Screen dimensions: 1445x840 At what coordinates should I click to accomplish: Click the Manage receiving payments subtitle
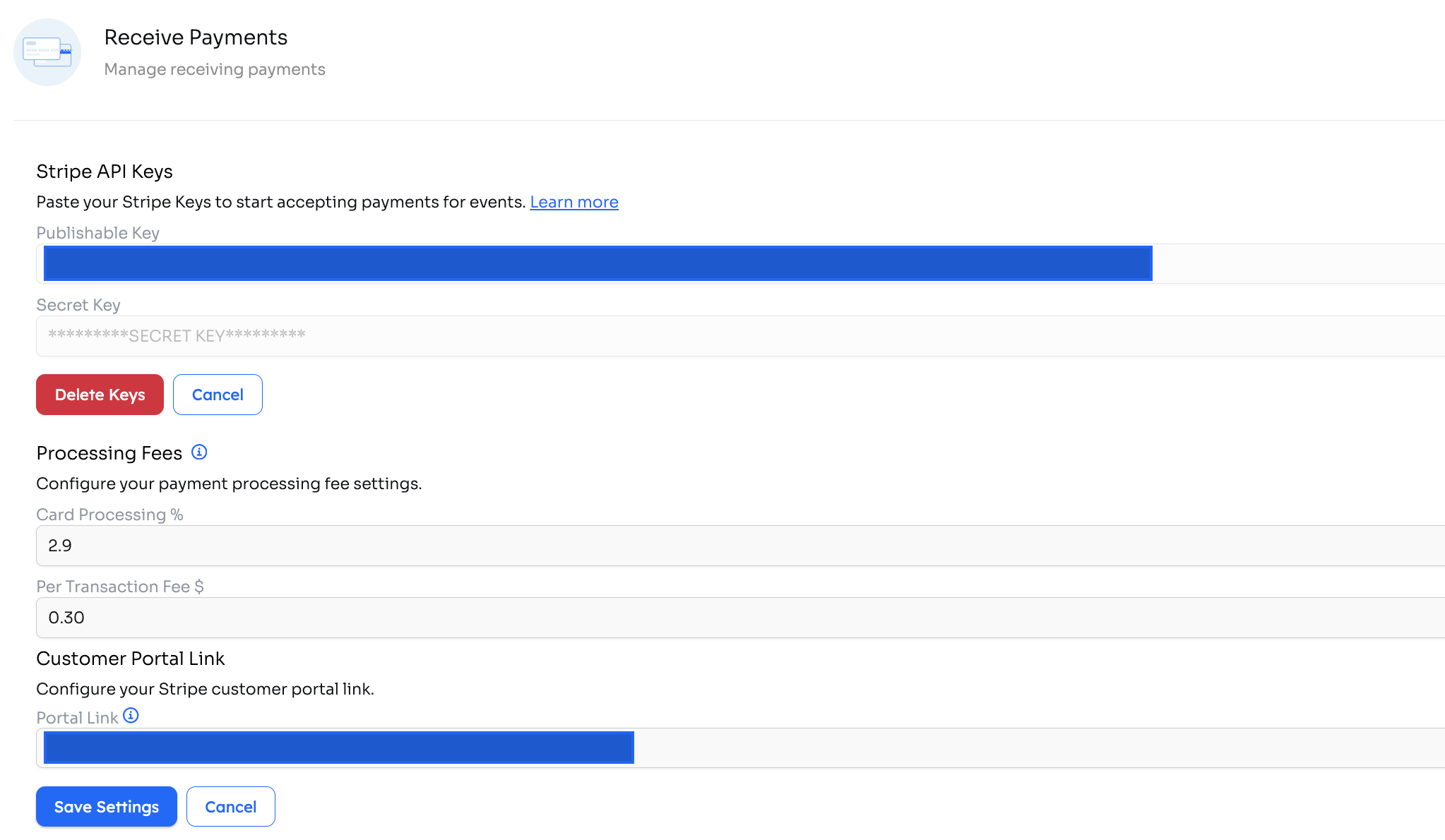pyautogui.click(x=215, y=69)
